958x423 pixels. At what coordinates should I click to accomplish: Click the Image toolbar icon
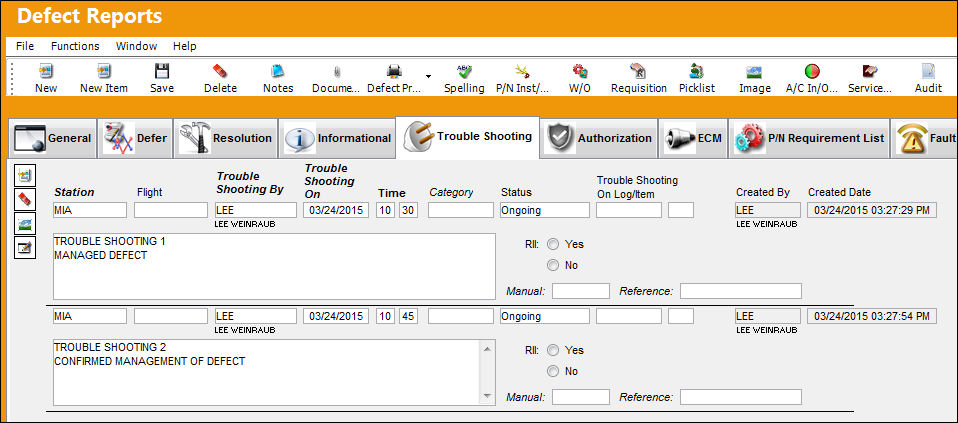(755, 72)
